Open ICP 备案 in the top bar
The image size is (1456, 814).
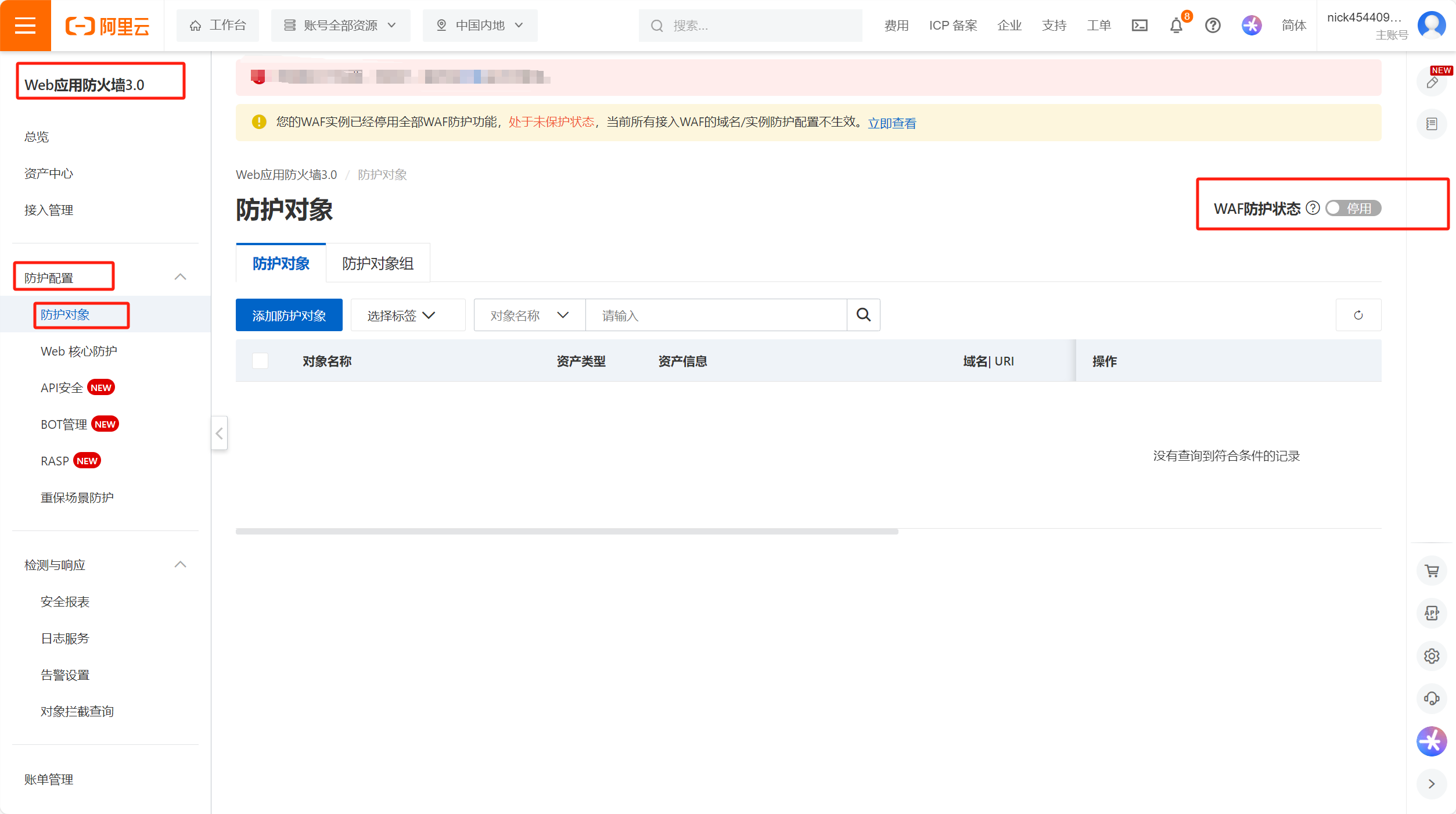click(x=953, y=26)
